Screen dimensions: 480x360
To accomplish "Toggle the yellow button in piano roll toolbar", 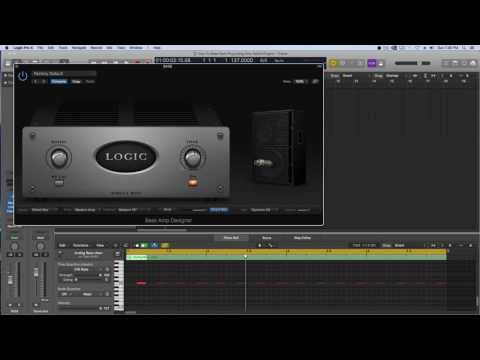I will click(165, 245).
